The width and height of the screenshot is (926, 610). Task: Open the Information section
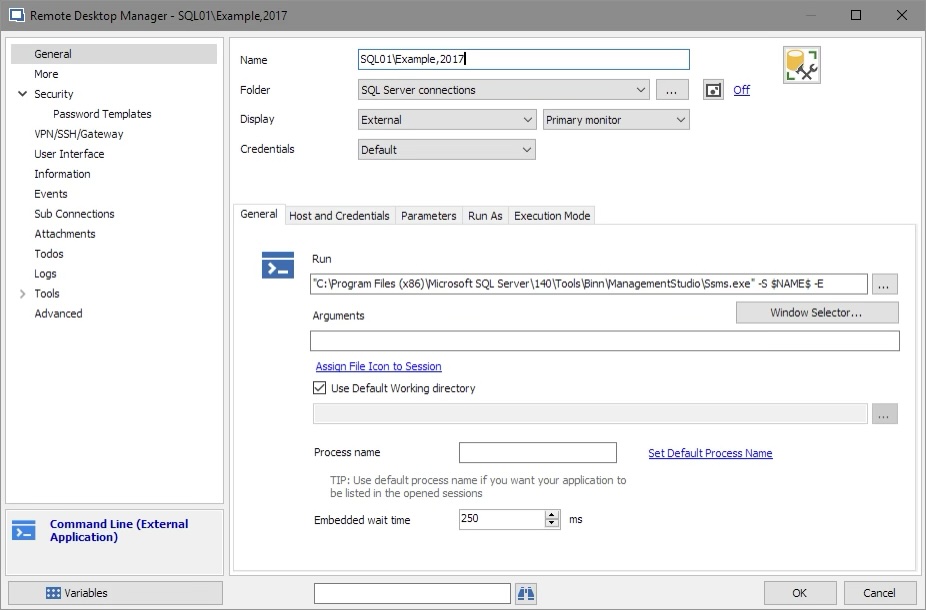coord(62,174)
